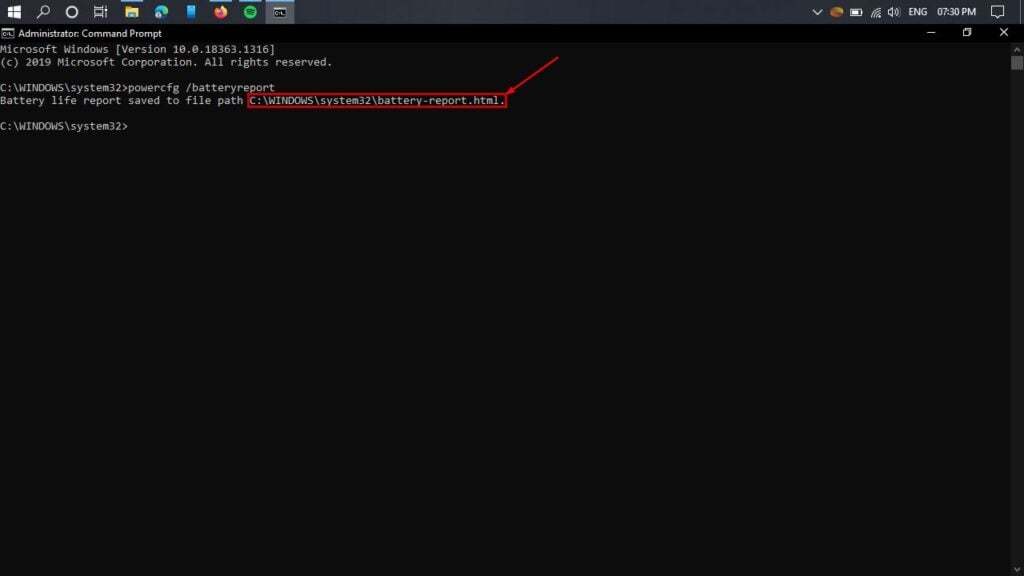Open the clock showing 07:30 PM
This screenshot has width=1024, height=576.
pyautogui.click(x=956, y=12)
